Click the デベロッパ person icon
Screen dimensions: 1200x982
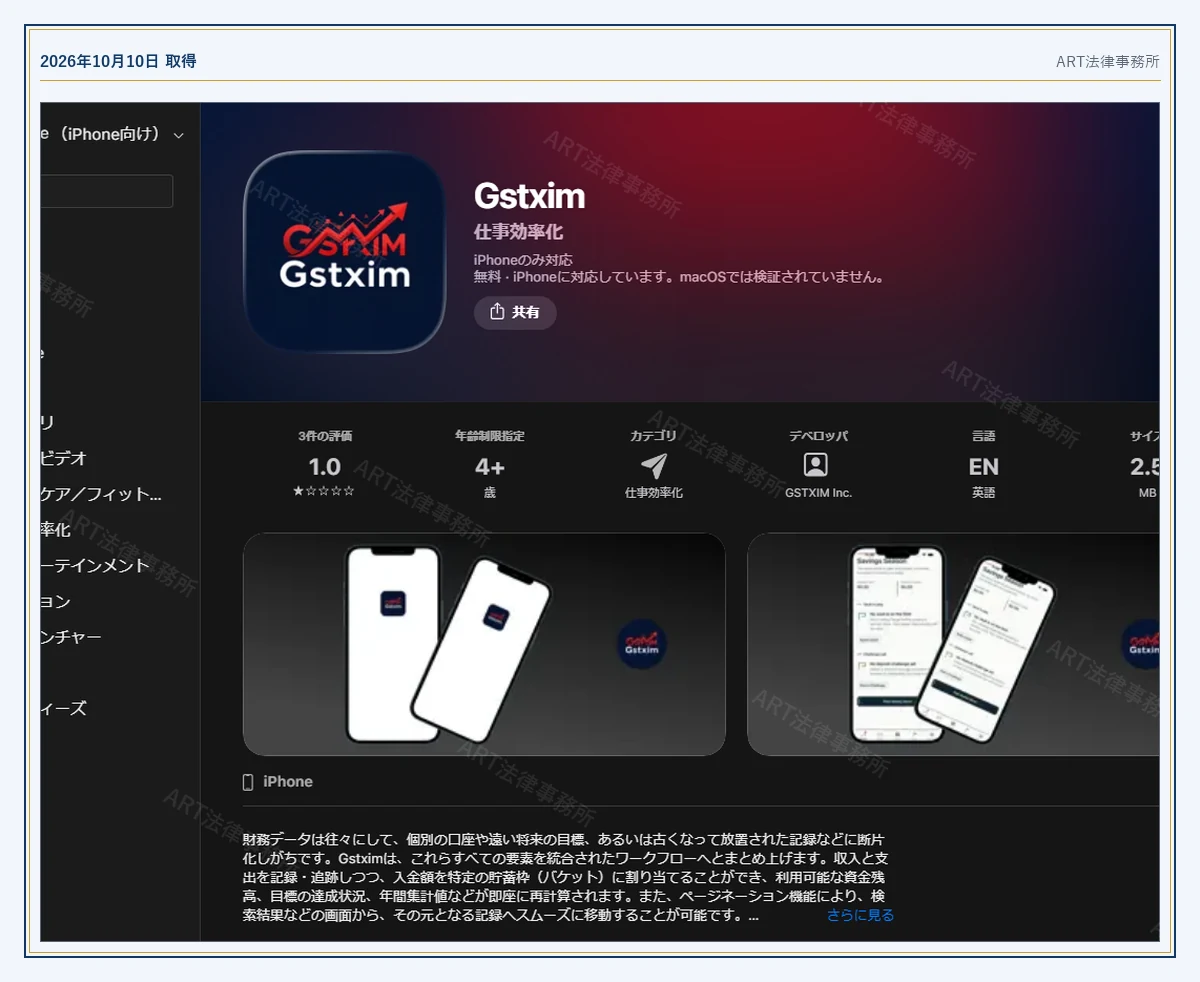tap(816, 466)
